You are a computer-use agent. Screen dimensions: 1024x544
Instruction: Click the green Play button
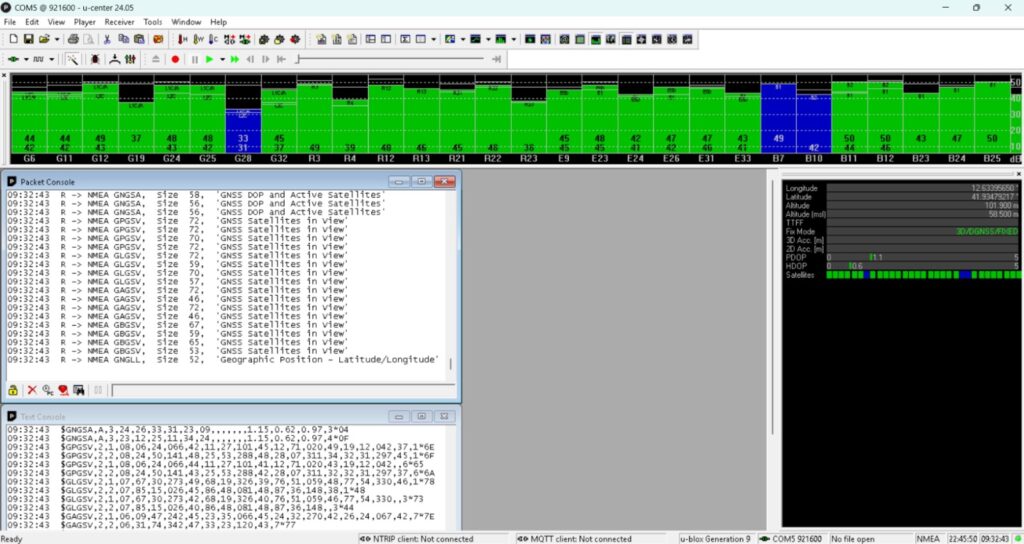tap(210, 59)
